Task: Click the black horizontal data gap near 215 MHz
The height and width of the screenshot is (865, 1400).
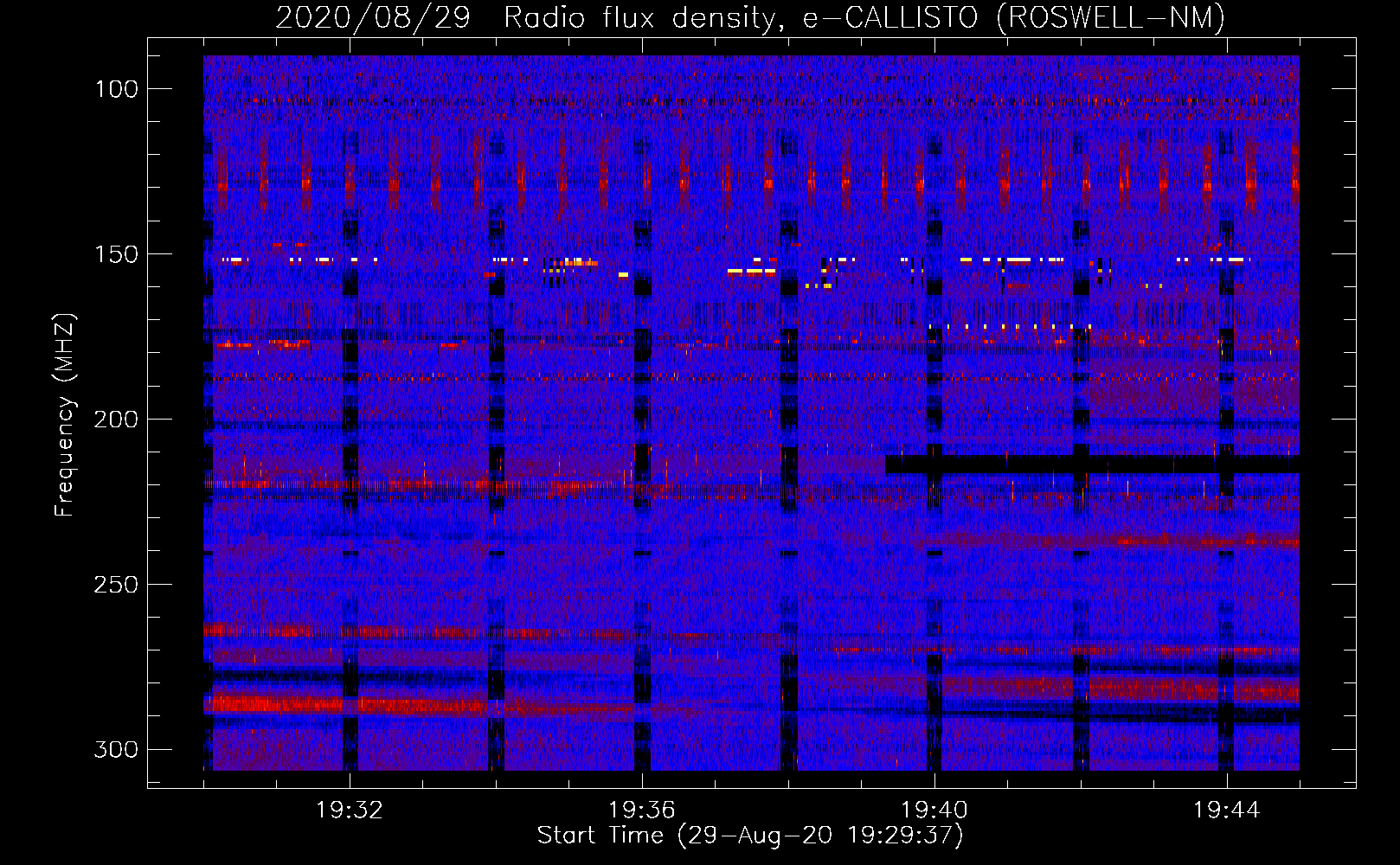Action: 1092,465
